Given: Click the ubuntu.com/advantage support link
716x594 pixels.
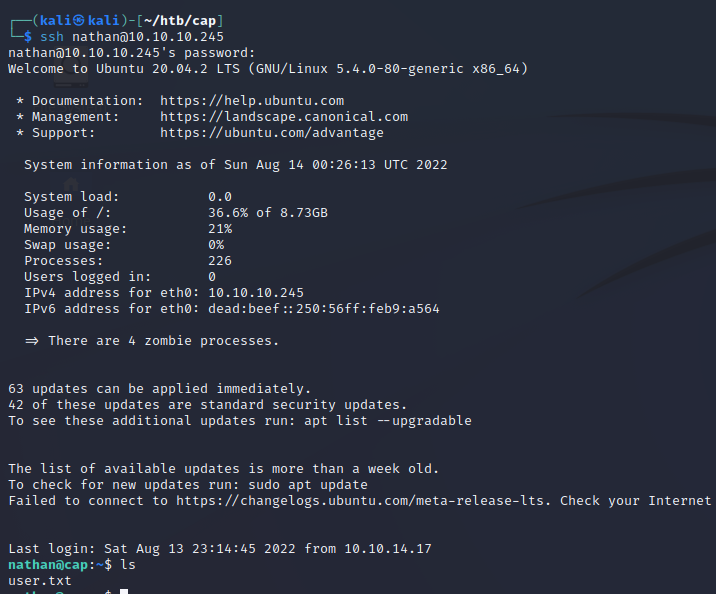Looking at the screenshot, I should tap(272, 133).
